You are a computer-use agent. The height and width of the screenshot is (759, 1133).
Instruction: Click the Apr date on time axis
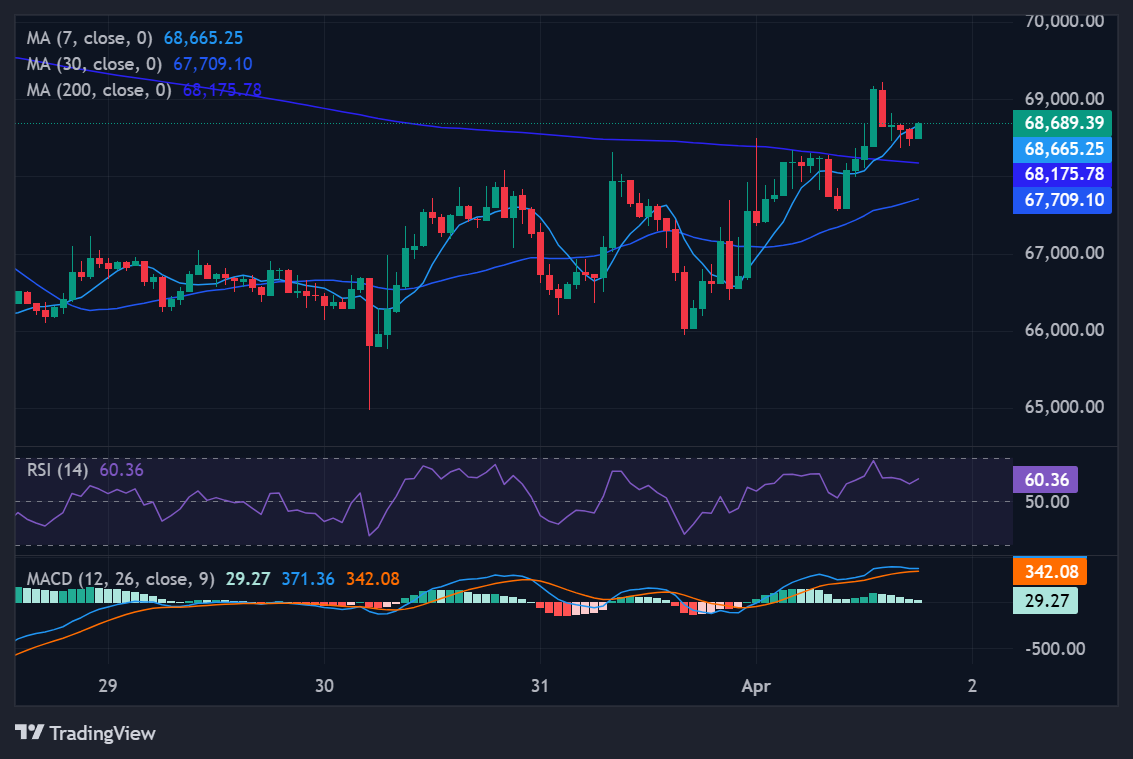[x=757, y=686]
